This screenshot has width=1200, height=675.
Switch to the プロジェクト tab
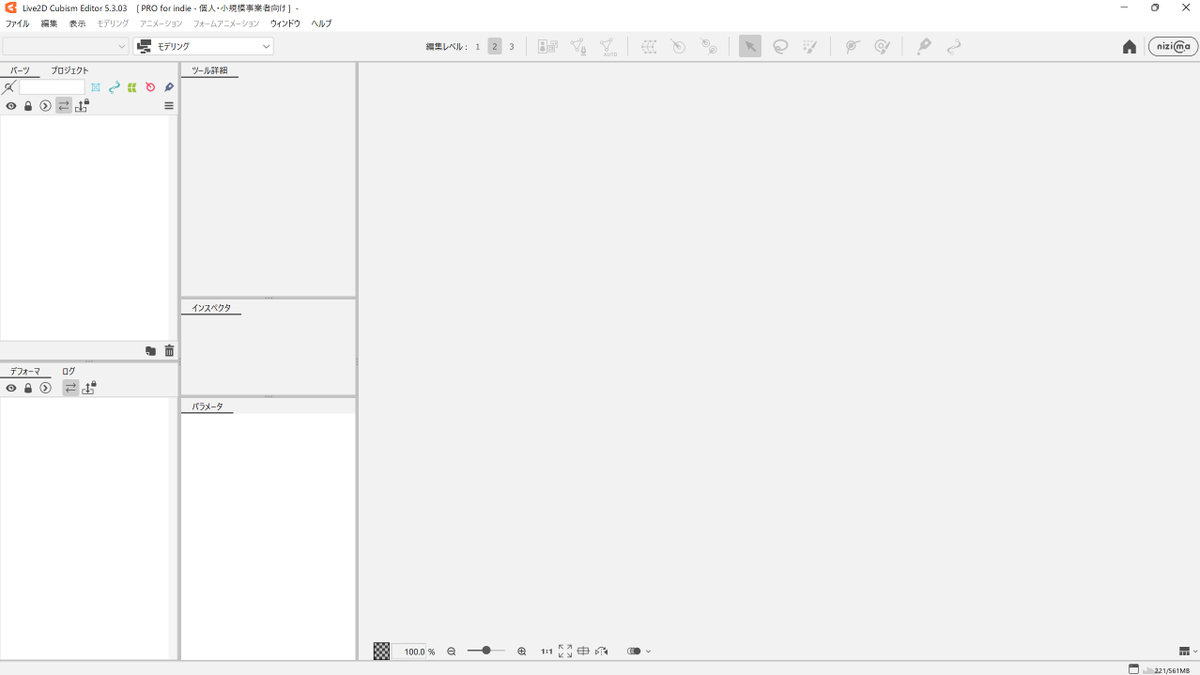(x=70, y=71)
